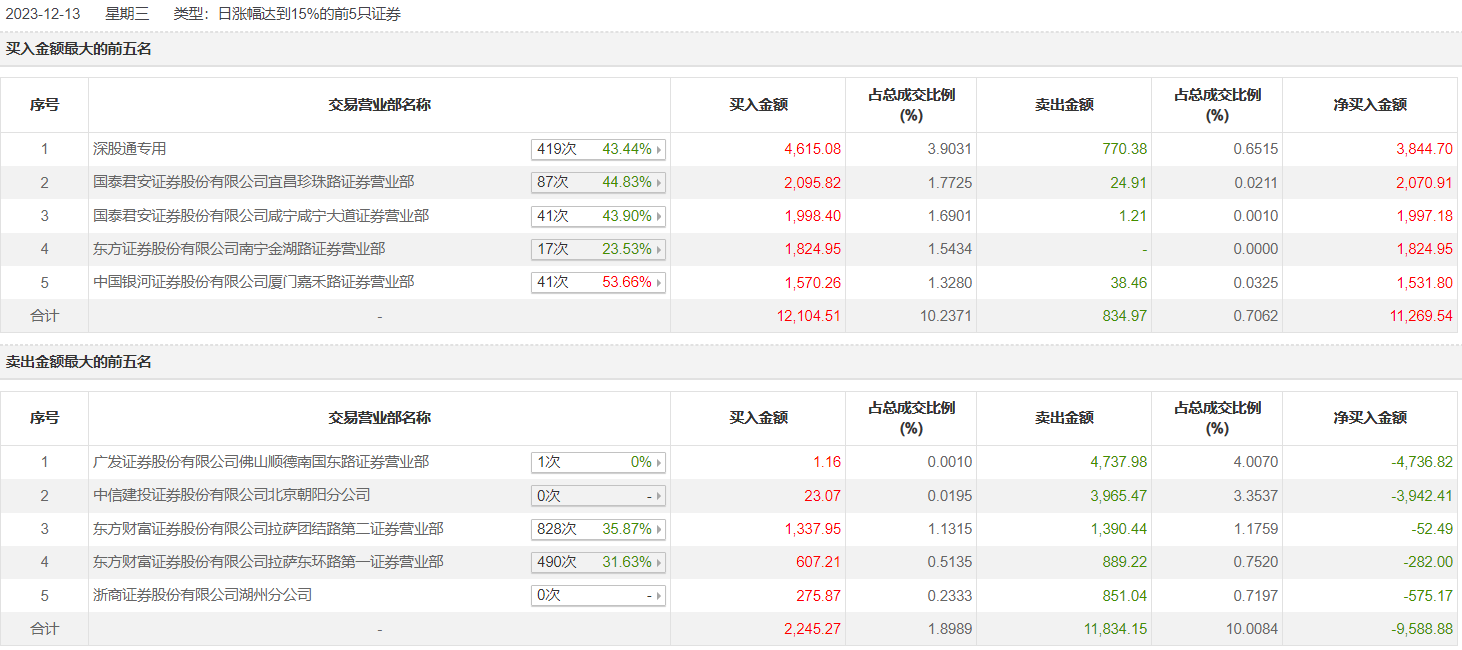Click the 深股通专用 broker link
Image resolution: width=1462 pixels, height=650 pixels.
pyautogui.click(x=130, y=149)
